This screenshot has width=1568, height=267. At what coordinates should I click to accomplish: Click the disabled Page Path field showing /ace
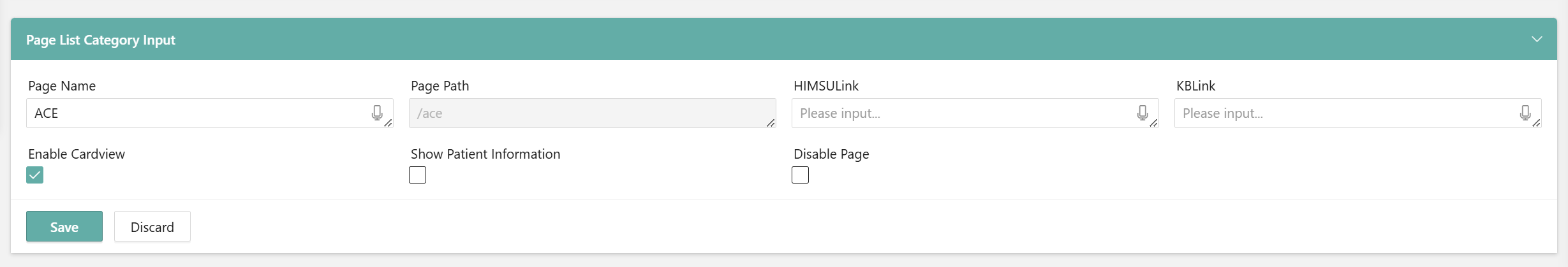593,113
